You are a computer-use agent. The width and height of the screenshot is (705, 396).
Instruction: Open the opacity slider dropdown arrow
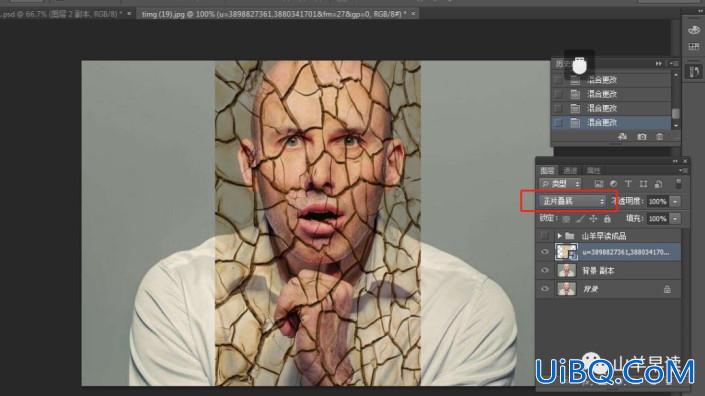tap(675, 202)
